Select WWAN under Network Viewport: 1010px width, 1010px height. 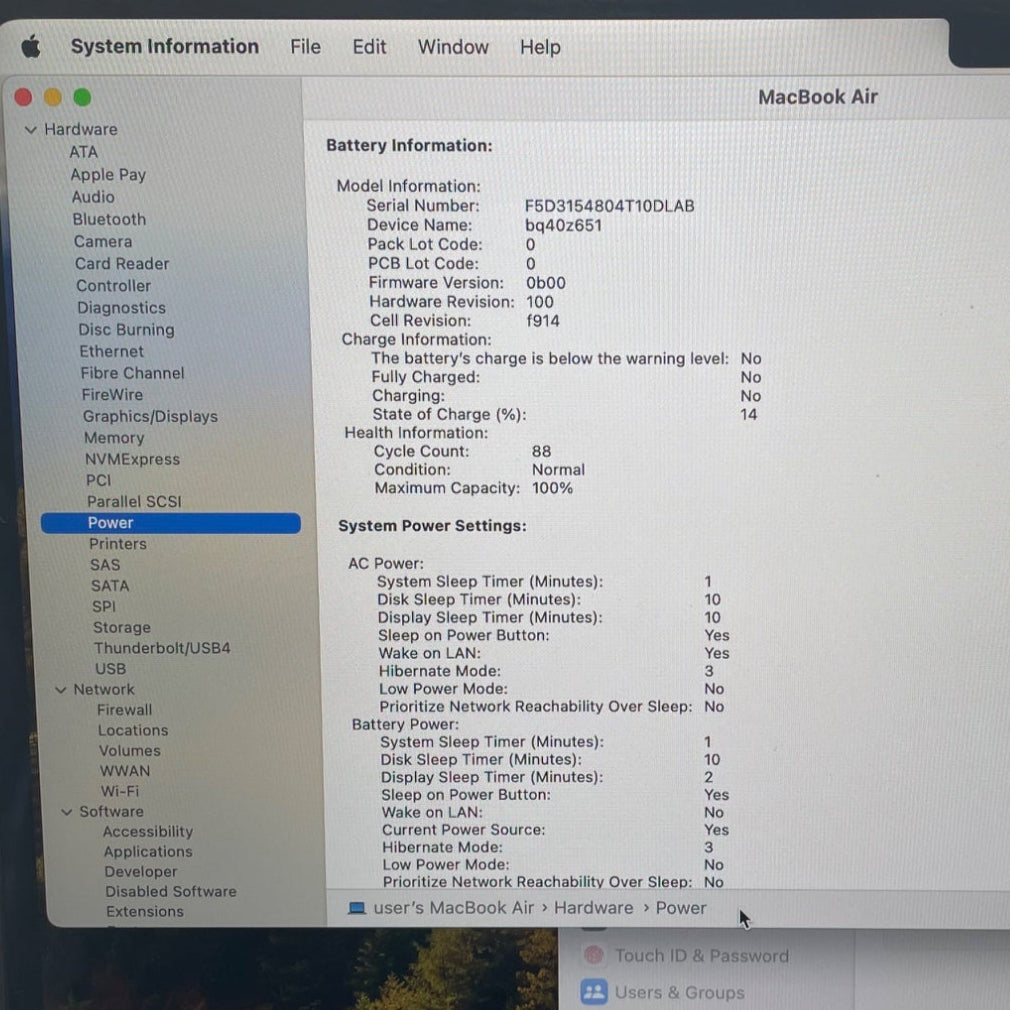[x=125, y=771]
